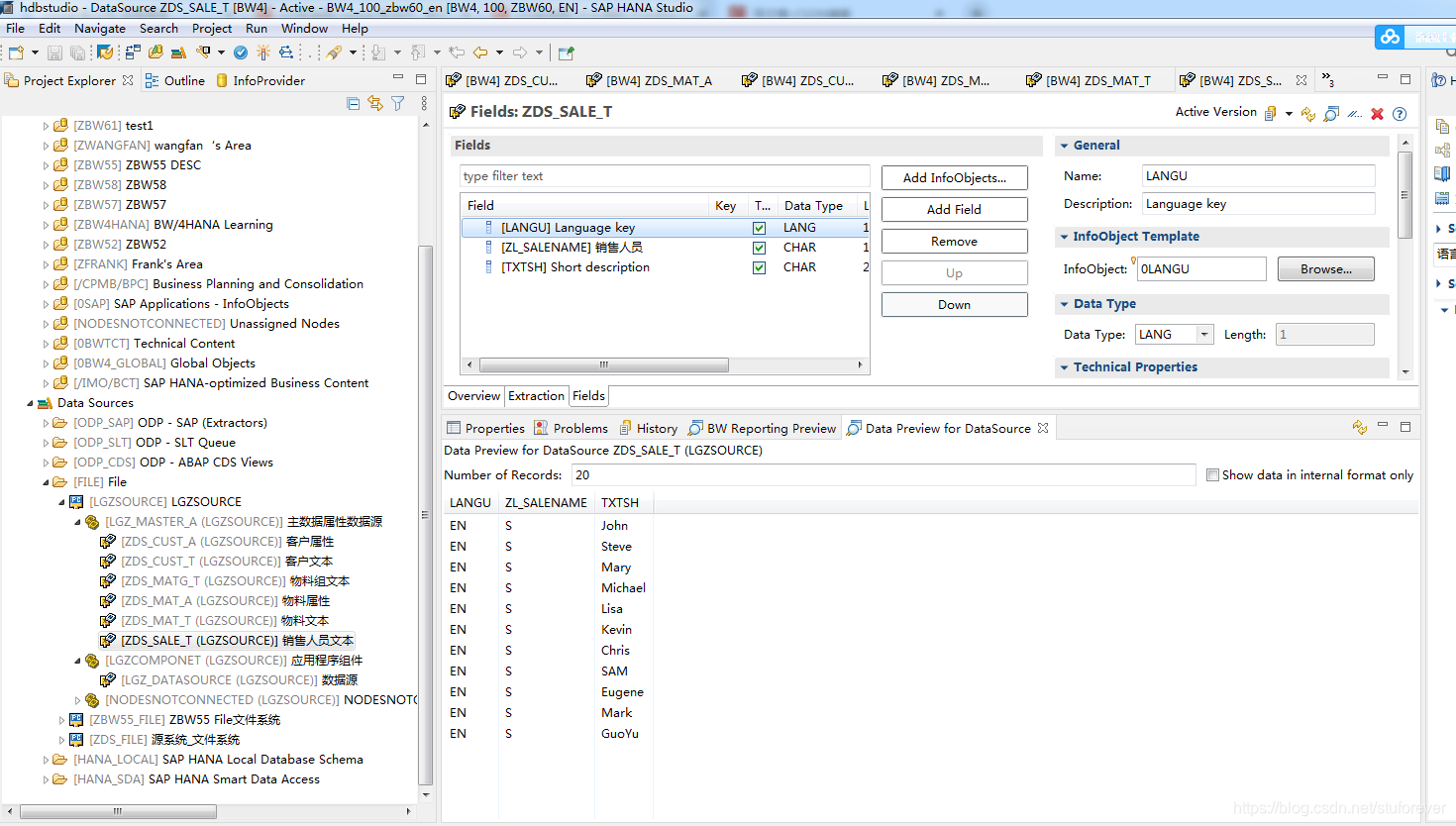Collapse the General section

[1065, 146]
